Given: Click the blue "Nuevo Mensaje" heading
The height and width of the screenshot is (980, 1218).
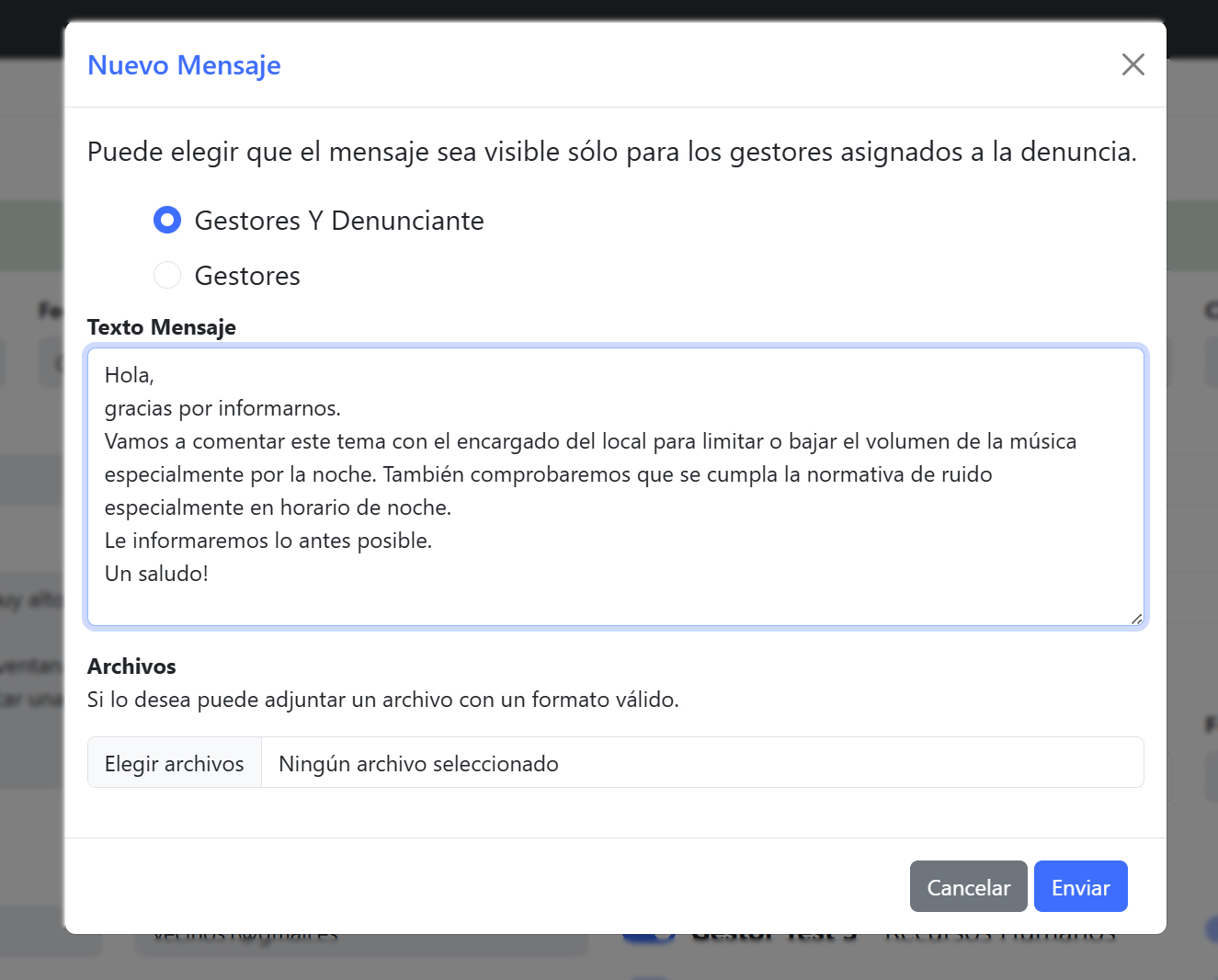Looking at the screenshot, I should click(x=184, y=64).
